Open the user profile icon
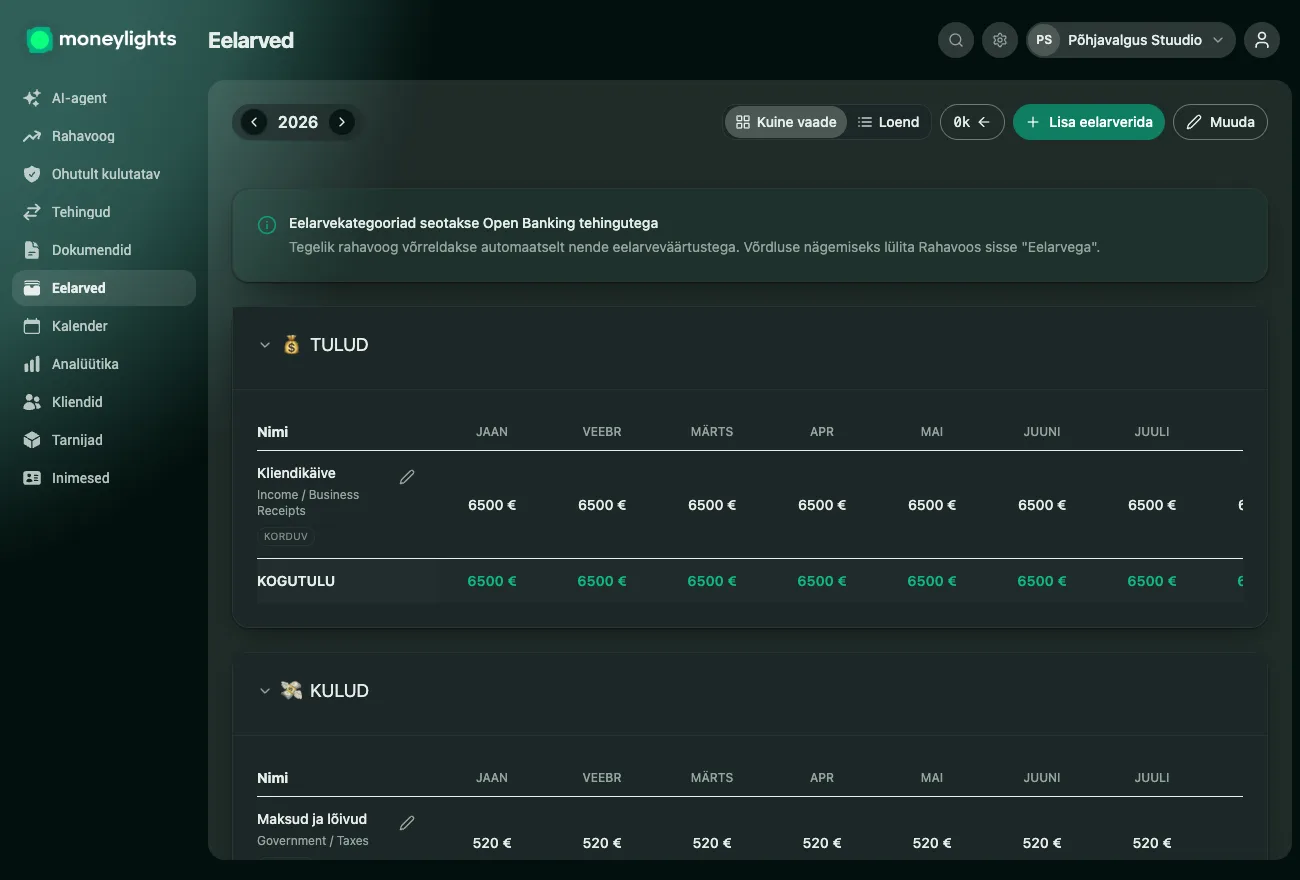 [x=1262, y=40]
